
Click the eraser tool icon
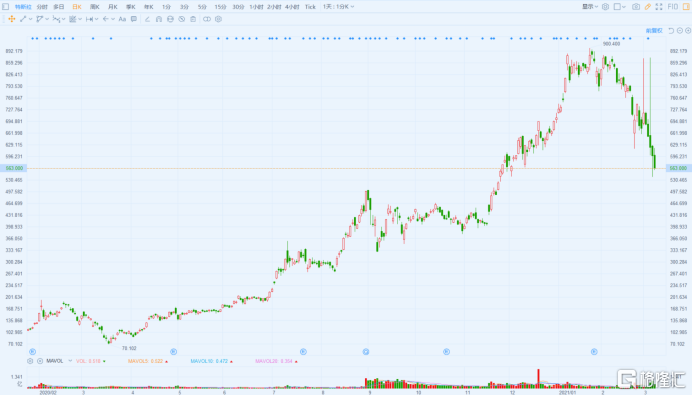(147, 19)
